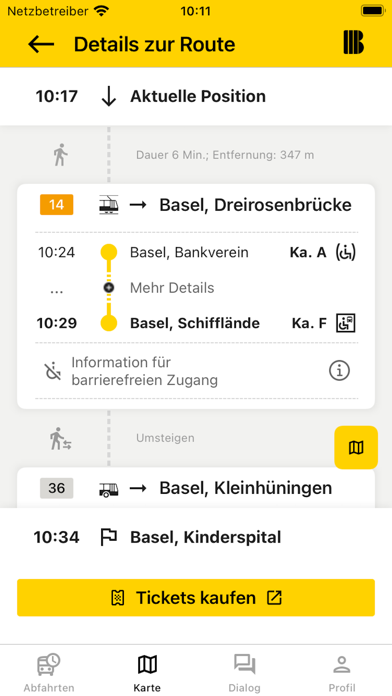Image resolution: width=392 pixels, height=696 pixels.
Task: Show the route on the yellow map button
Action: click(356, 447)
